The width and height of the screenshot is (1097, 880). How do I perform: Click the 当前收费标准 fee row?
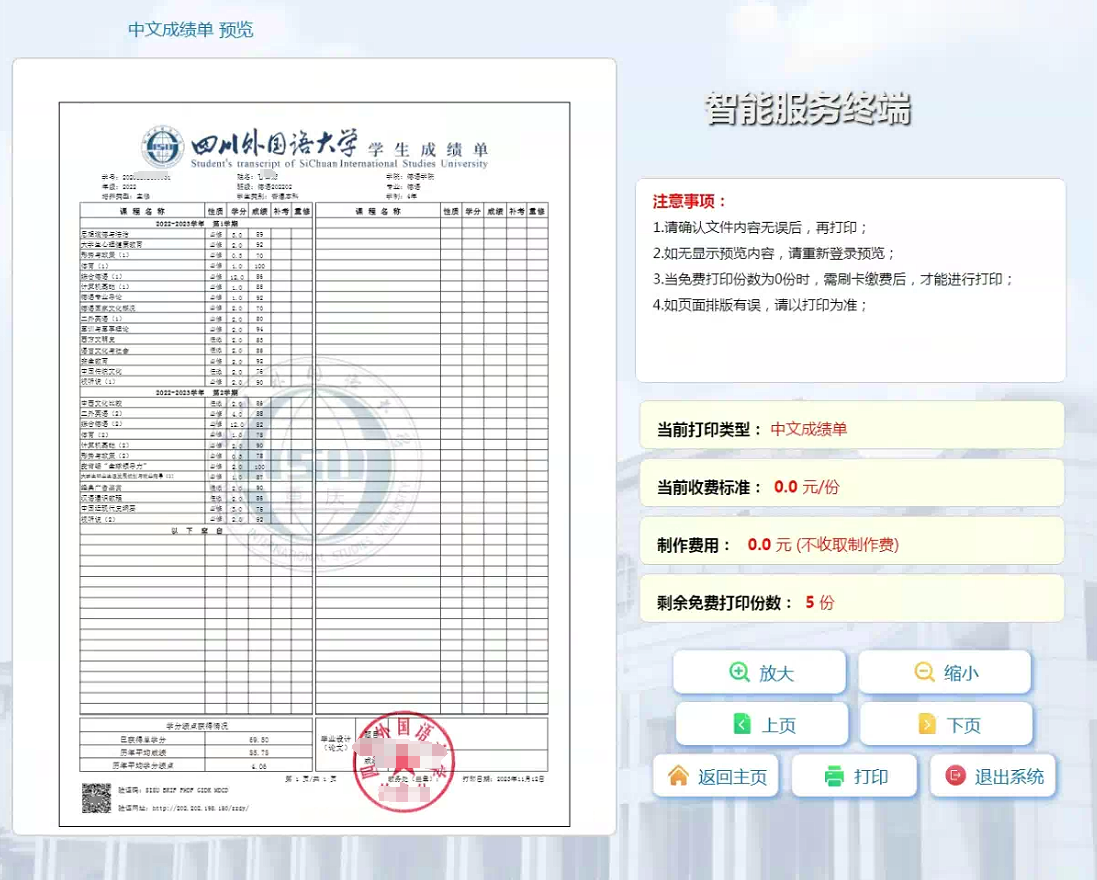850,487
